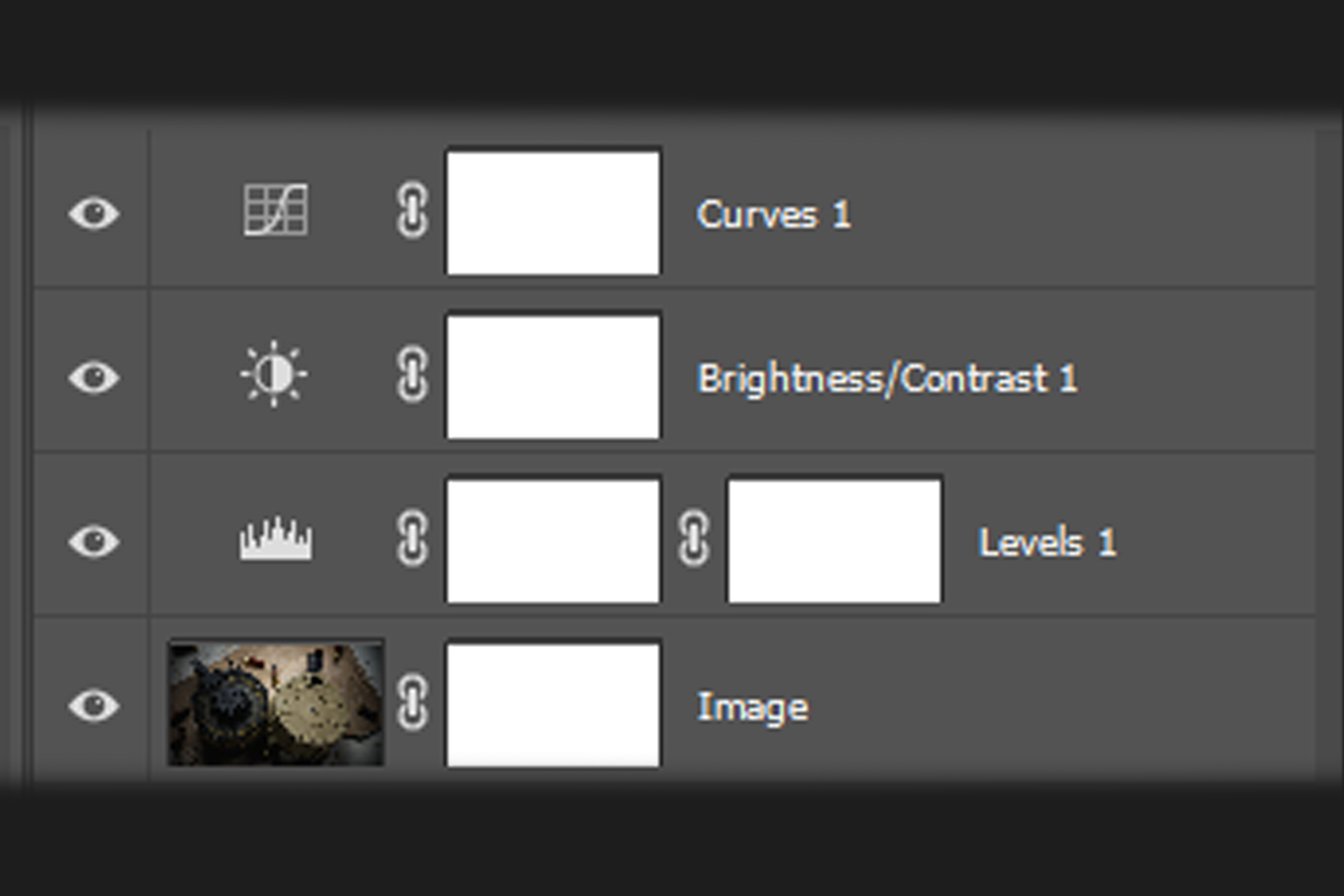This screenshot has width=1344, height=896.
Task: Click second link icon on Levels 1 layer
Action: pos(694,539)
